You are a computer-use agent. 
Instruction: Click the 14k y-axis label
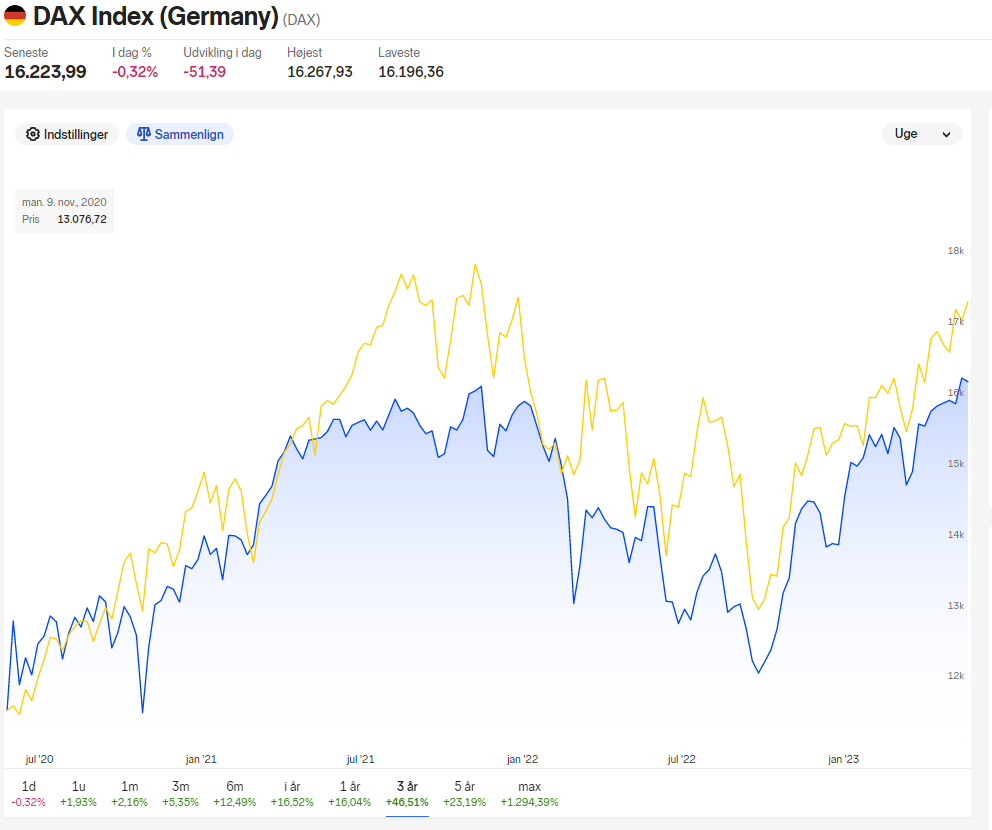(955, 535)
